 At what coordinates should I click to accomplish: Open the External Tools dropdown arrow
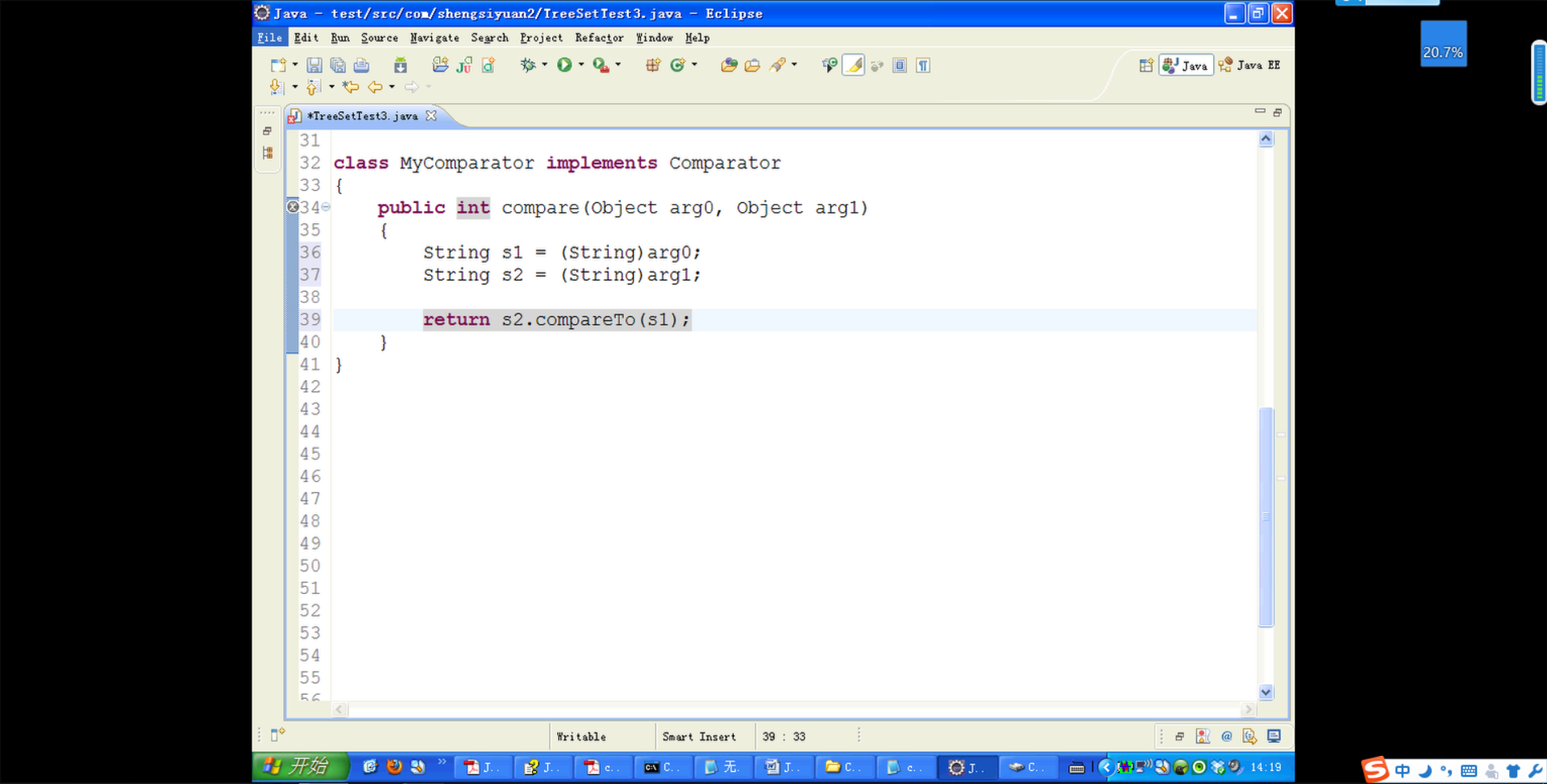point(618,65)
